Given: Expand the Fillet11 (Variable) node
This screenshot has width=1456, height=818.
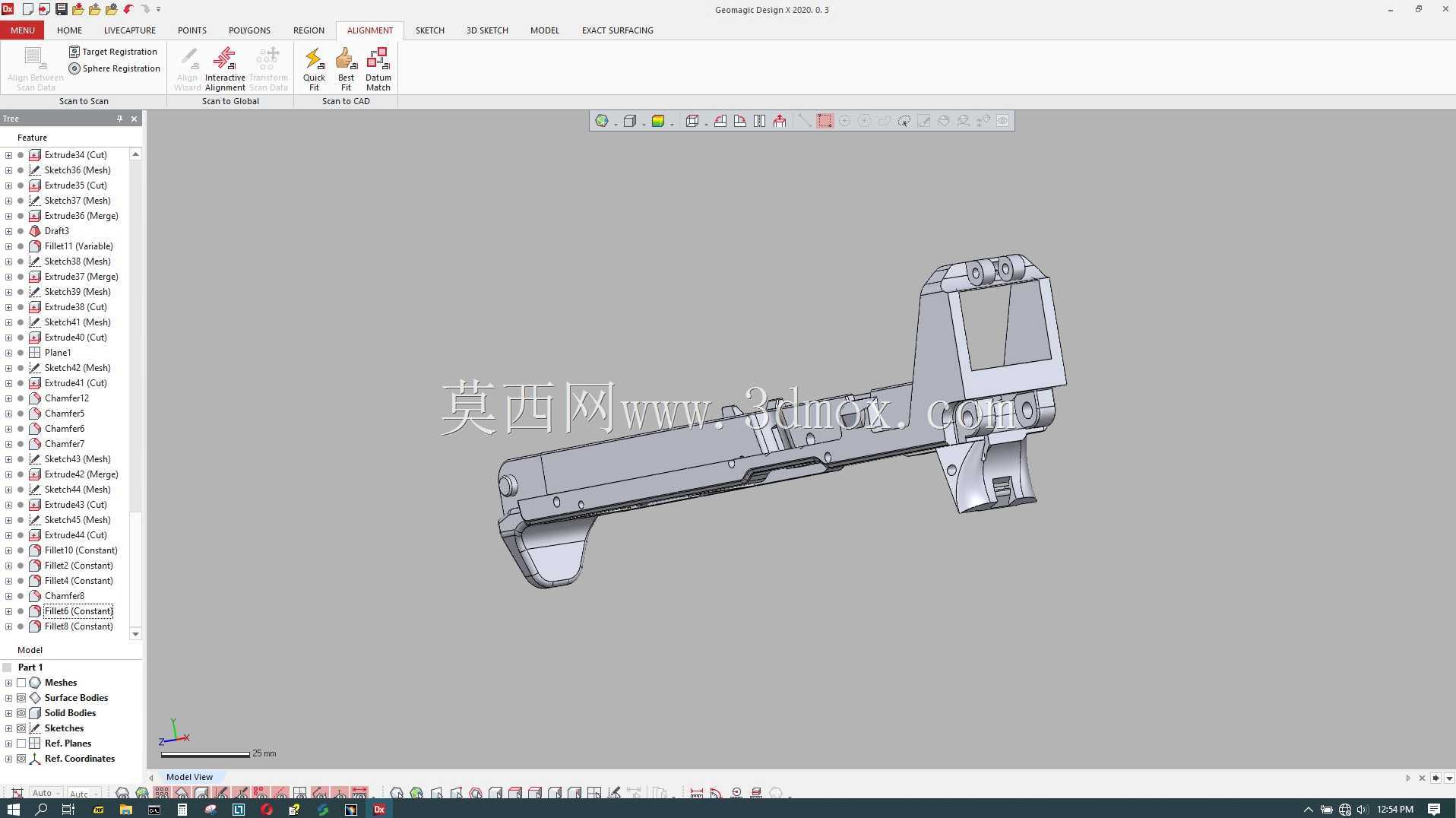Looking at the screenshot, I should pyautogui.click(x=8, y=246).
